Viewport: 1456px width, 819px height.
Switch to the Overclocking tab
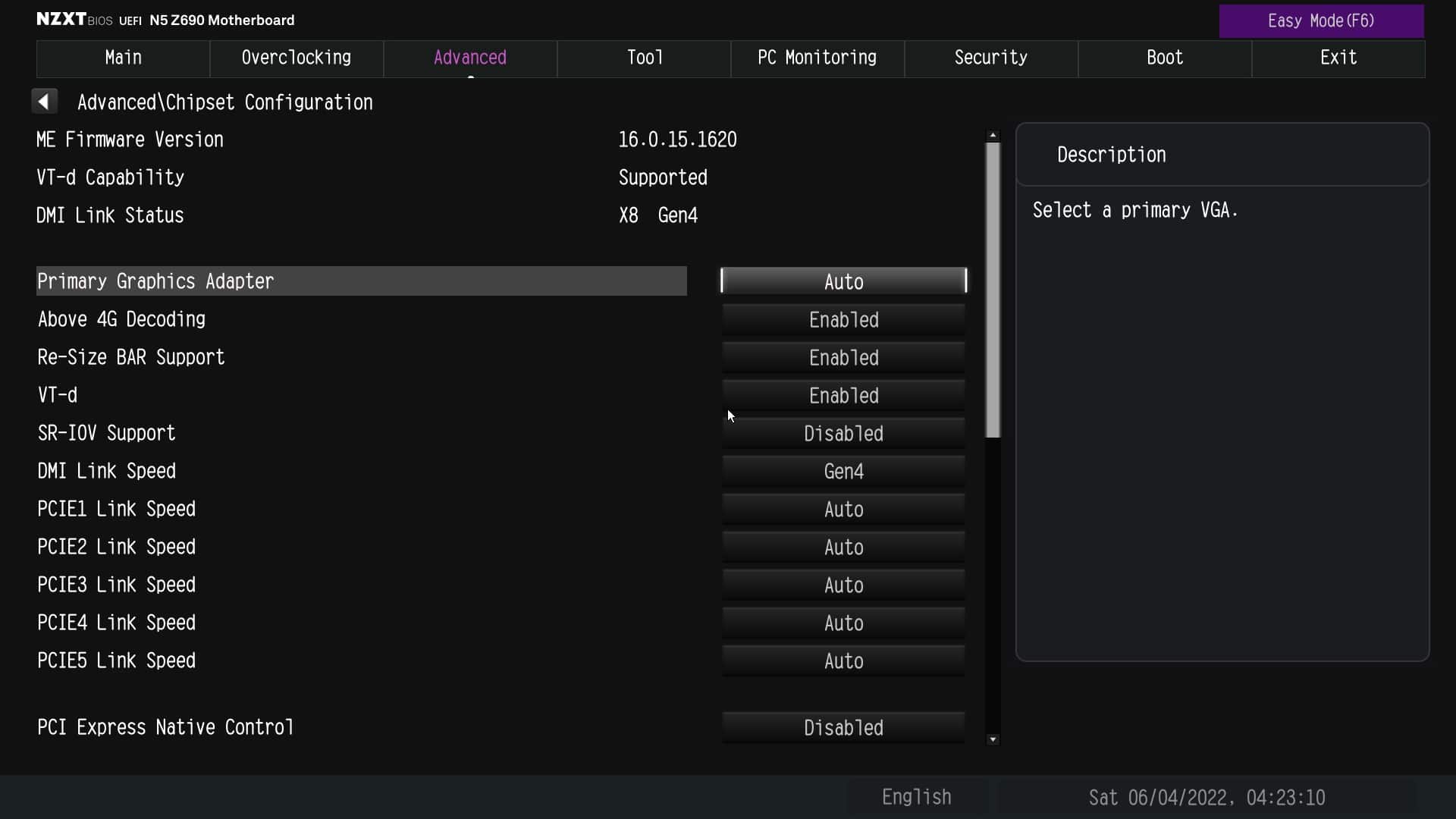coord(297,58)
